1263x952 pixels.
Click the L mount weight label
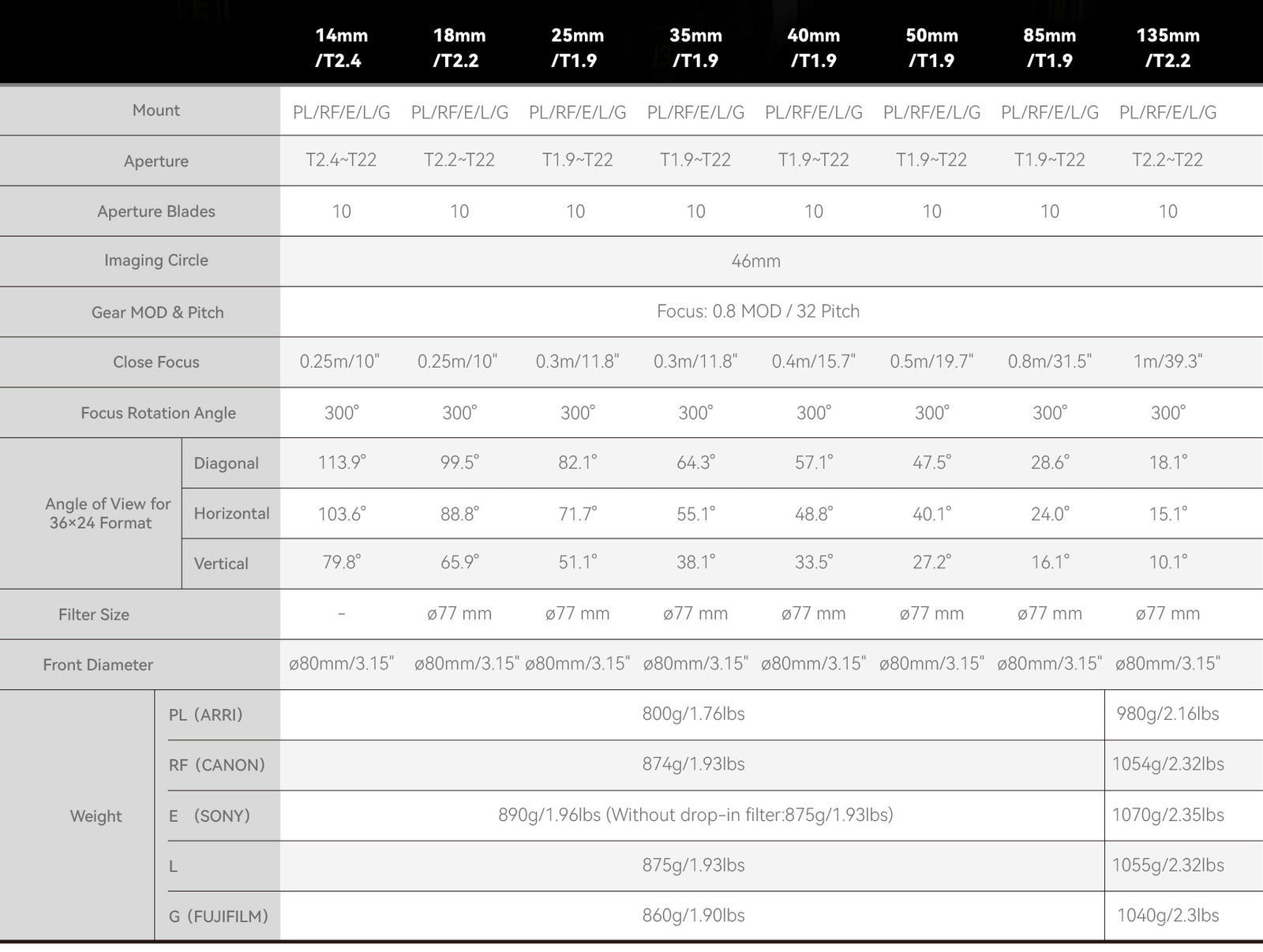coord(173,867)
